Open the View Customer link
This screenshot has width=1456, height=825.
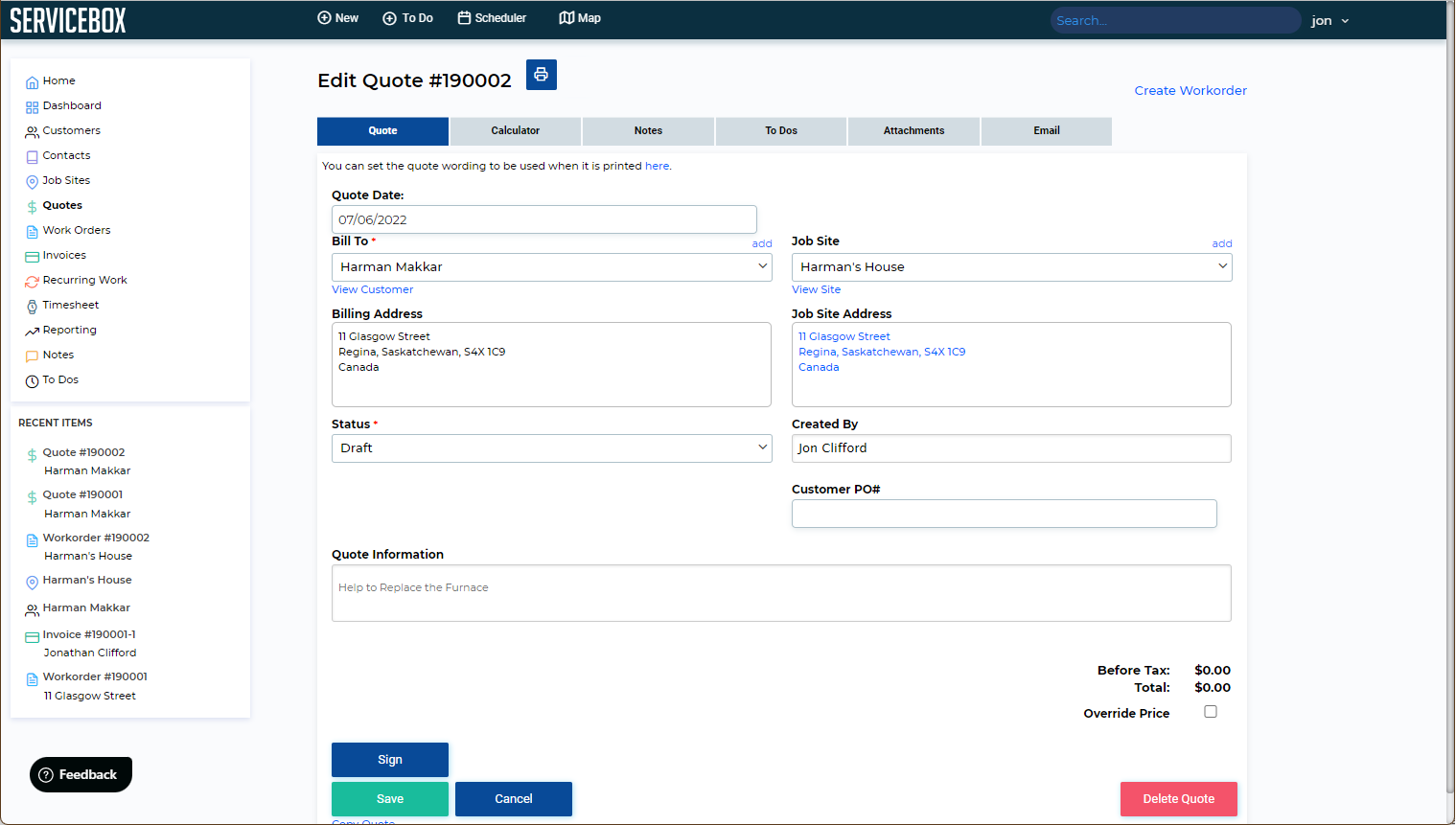(373, 289)
